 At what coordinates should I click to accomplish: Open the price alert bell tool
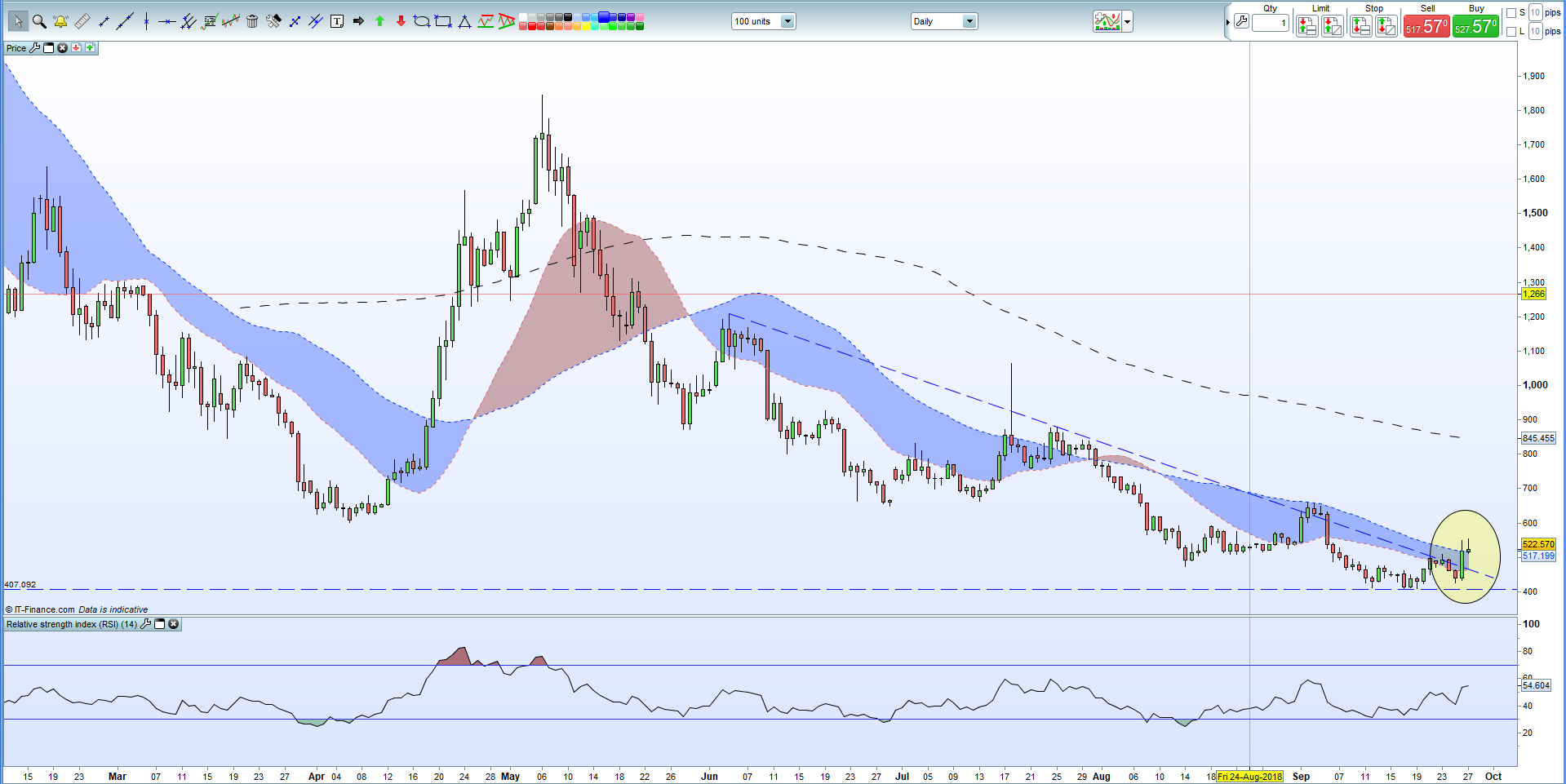coord(60,21)
